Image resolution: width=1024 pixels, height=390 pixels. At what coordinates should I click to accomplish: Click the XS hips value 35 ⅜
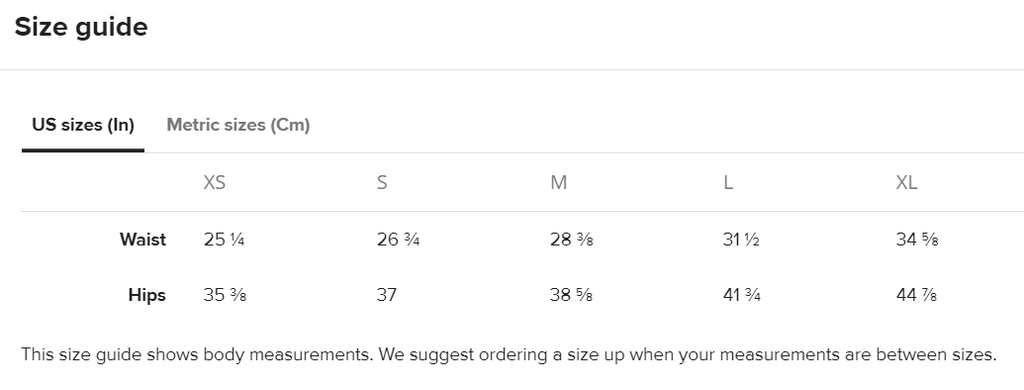click(x=225, y=295)
